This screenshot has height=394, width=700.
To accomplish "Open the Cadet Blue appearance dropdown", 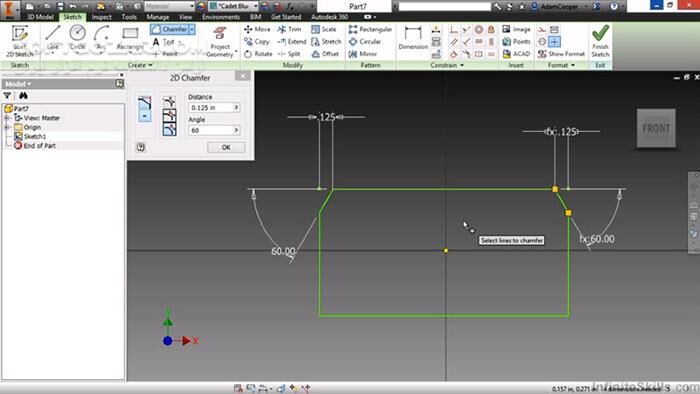I will [x=255, y=6].
